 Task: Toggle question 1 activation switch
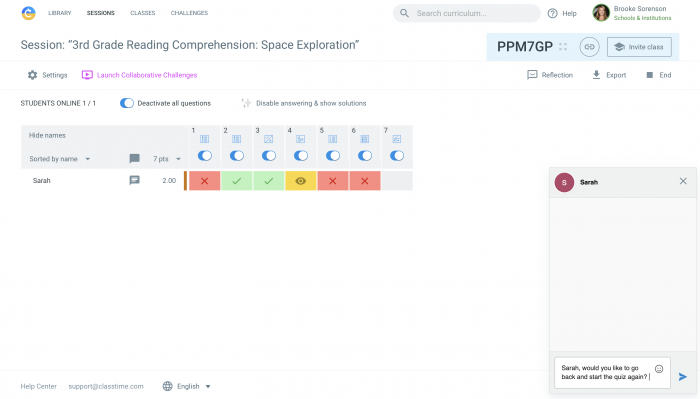[204, 155]
